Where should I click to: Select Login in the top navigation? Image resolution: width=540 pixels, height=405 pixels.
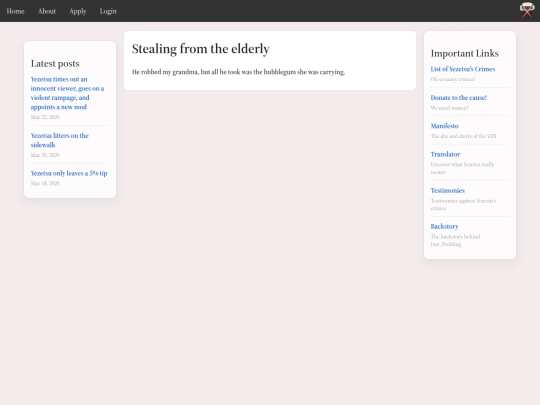click(x=108, y=11)
